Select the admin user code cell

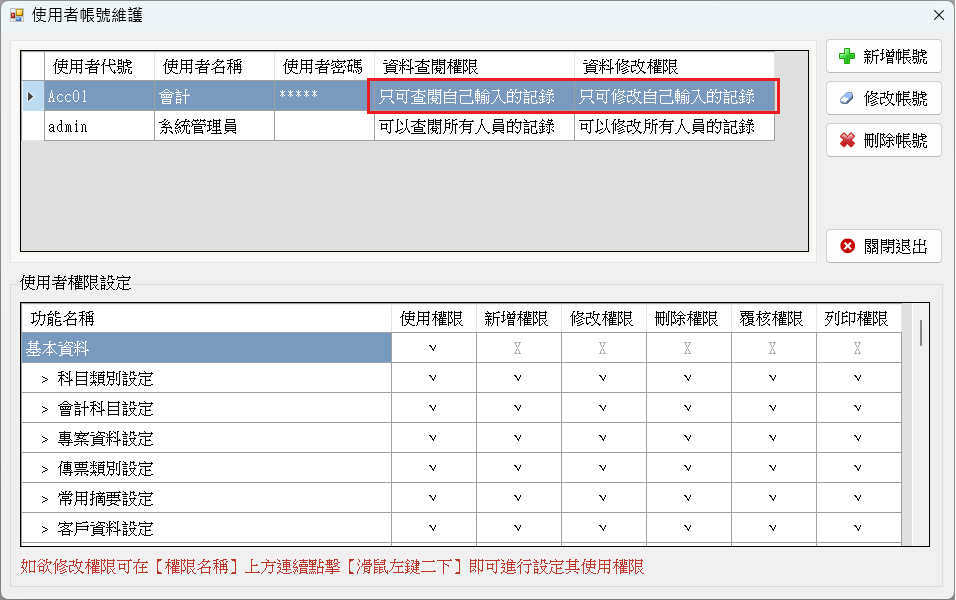pyautogui.click(x=99, y=126)
